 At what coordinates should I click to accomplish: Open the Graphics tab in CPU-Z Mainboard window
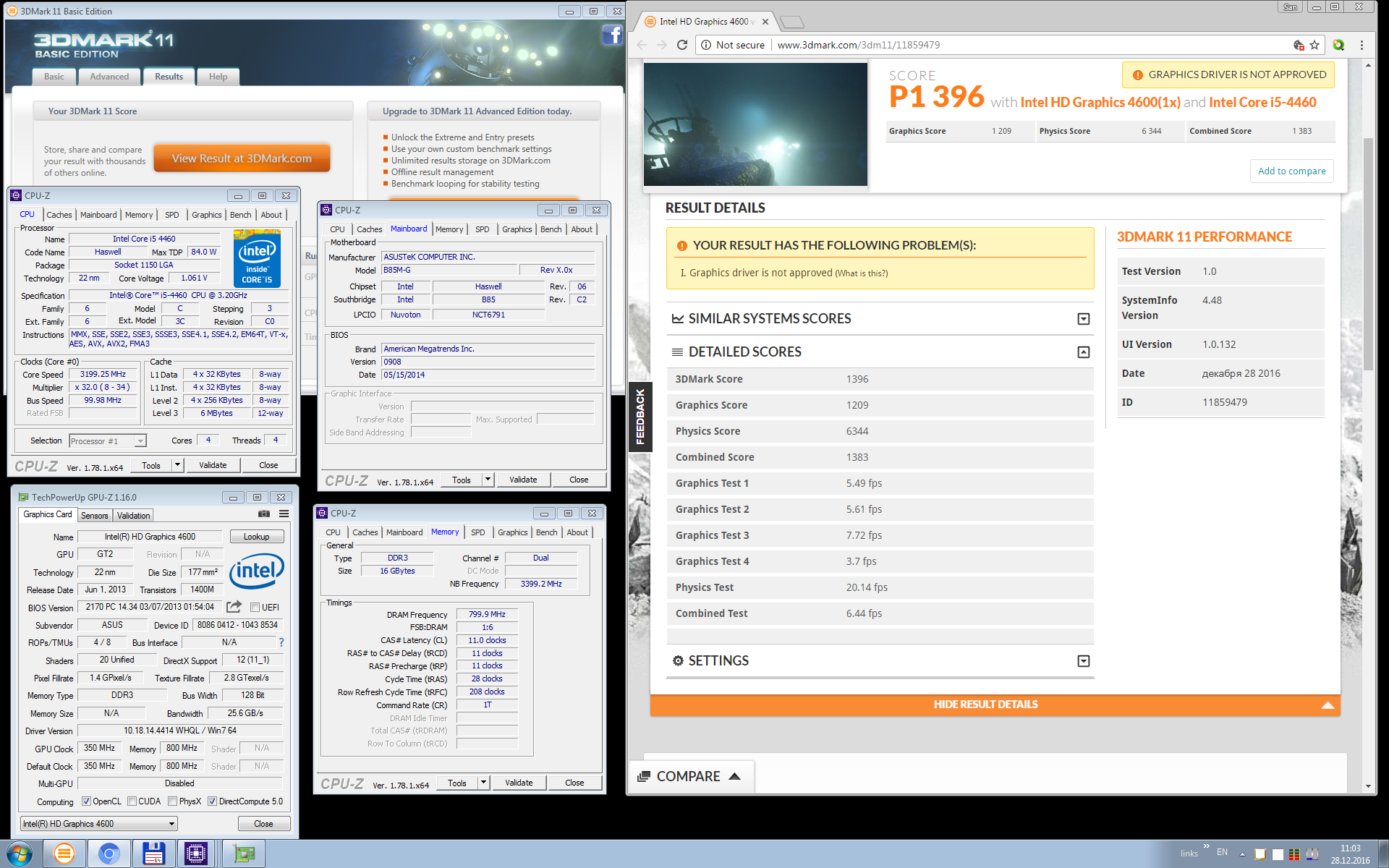pyautogui.click(x=517, y=229)
